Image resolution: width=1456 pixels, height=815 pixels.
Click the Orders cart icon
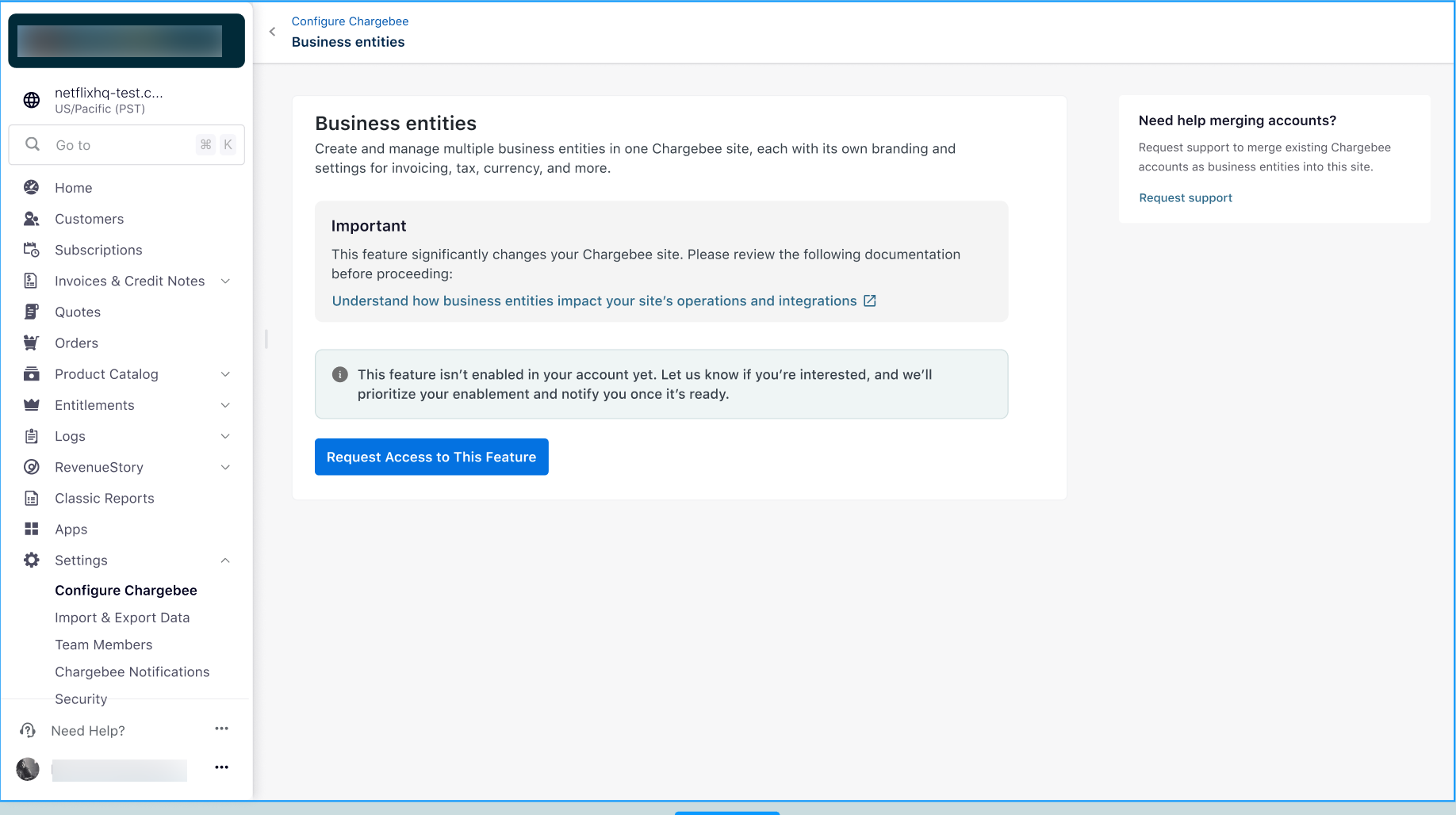point(32,342)
